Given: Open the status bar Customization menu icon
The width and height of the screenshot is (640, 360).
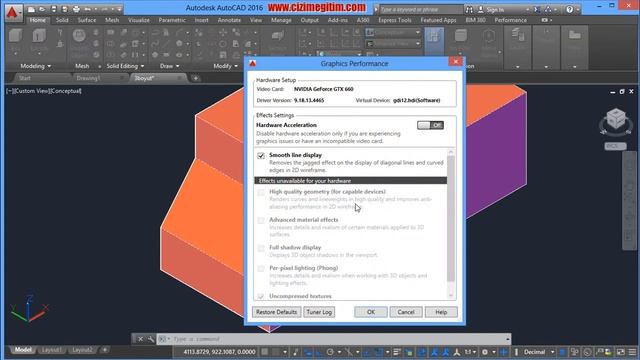Looking at the screenshot, I should point(632,352).
